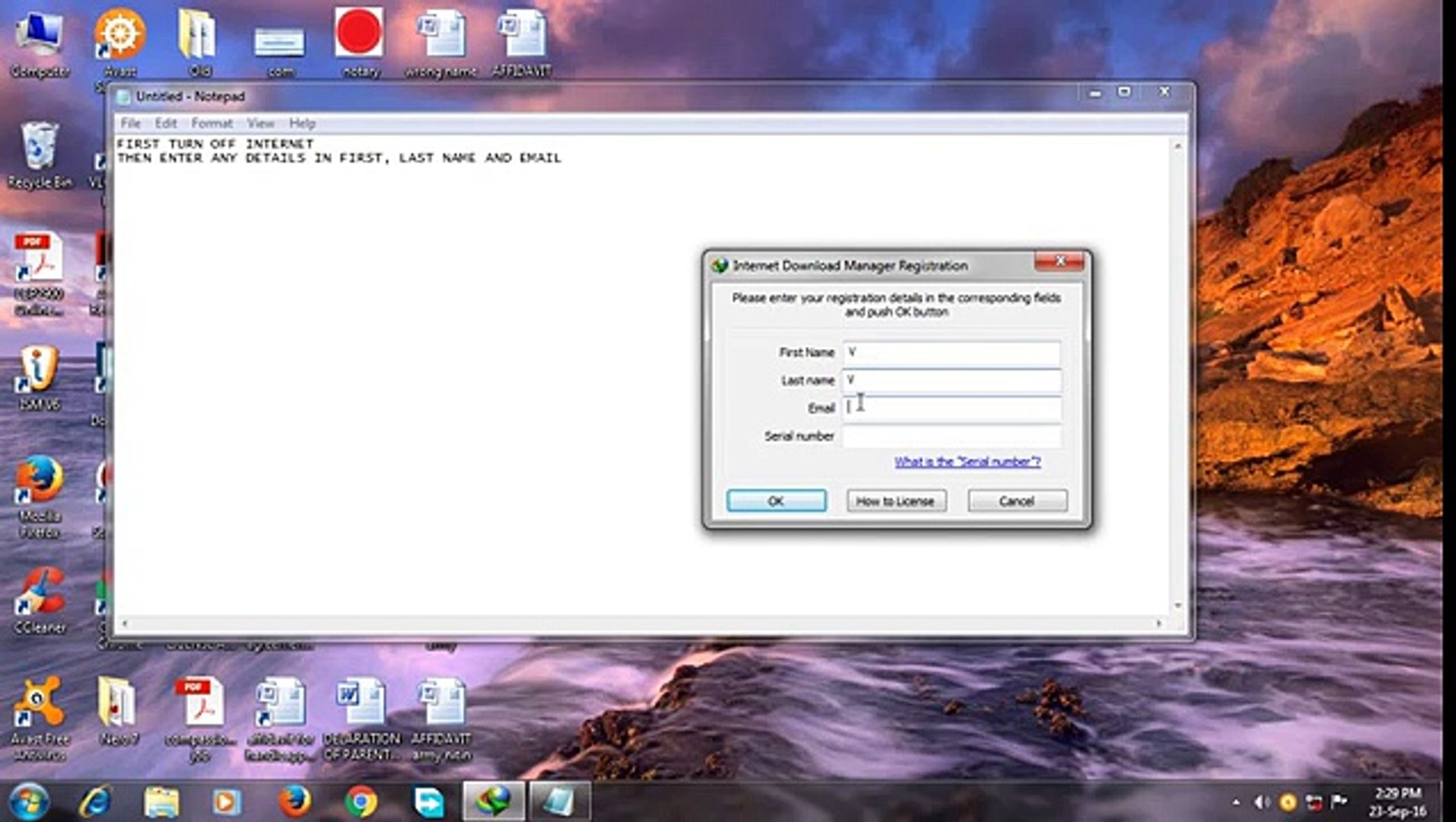The image size is (1456, 822).
Task: Open the Help menu in Notepad
Action: [302, 123]
